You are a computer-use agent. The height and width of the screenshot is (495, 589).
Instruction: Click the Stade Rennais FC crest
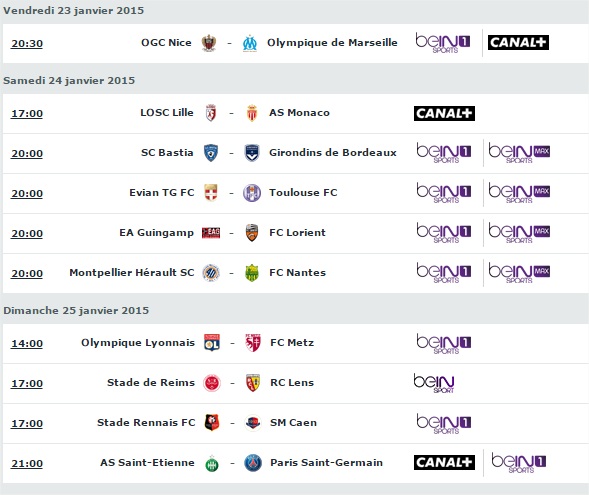(x=212, y=423)
